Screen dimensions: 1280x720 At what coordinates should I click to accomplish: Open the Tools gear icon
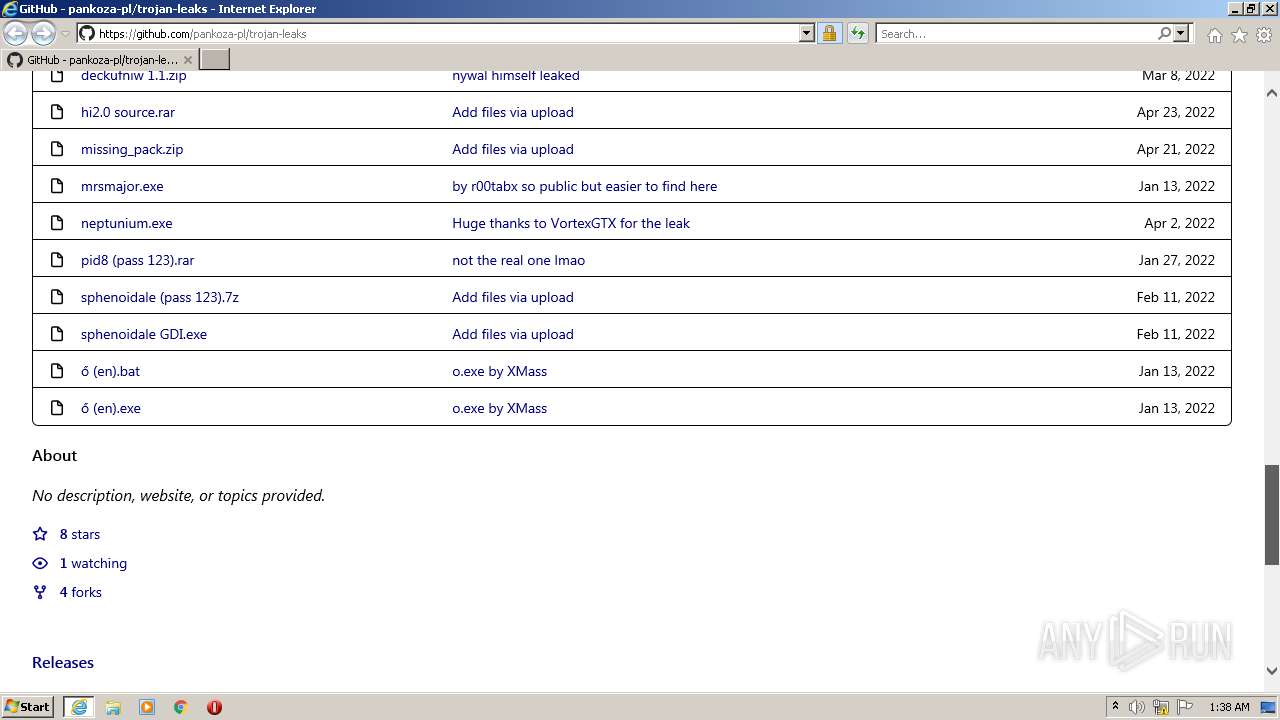(x=1264, y=35)
